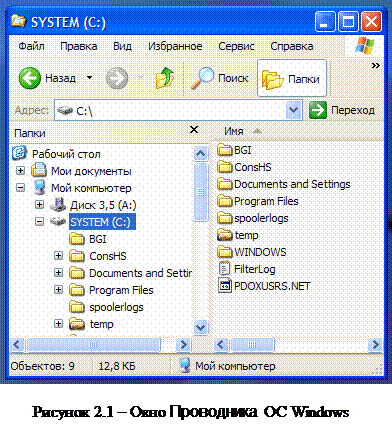Select FilterLog text file icon
Screen dimensions: 392x446
pyautogui.click(x=224, y=269)
